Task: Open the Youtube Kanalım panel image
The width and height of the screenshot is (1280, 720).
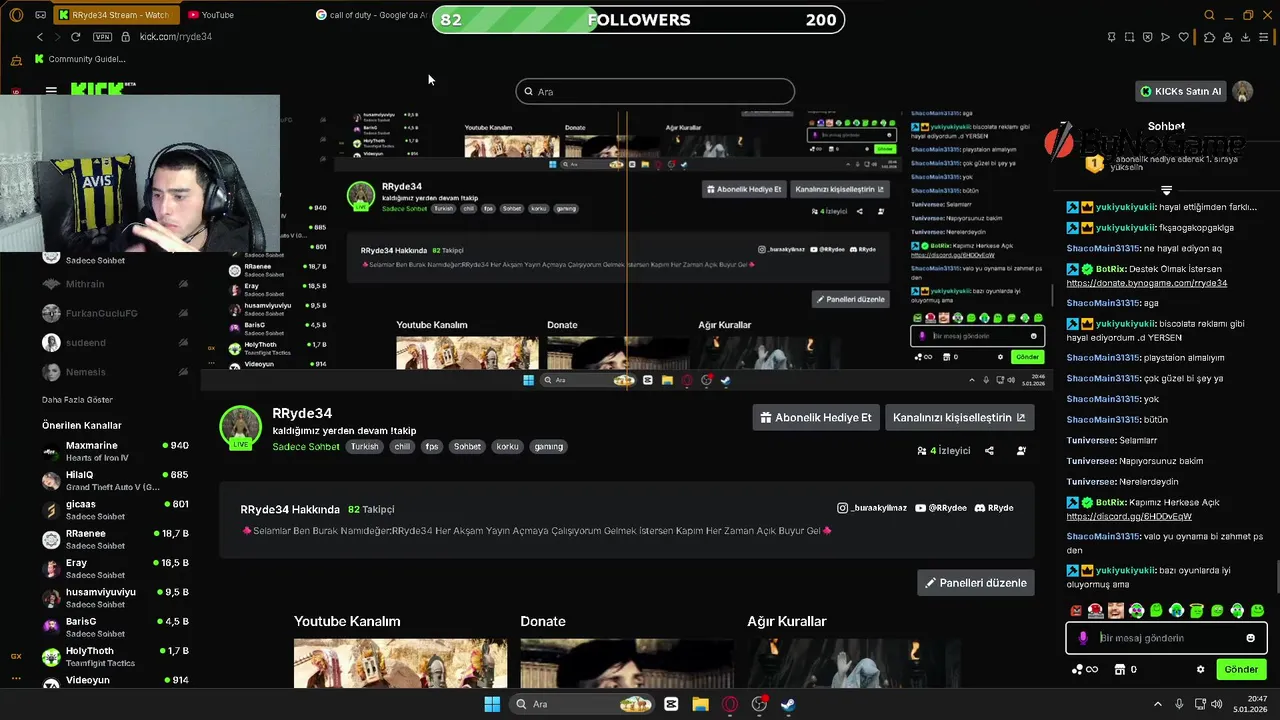Action: pos(400,662)
